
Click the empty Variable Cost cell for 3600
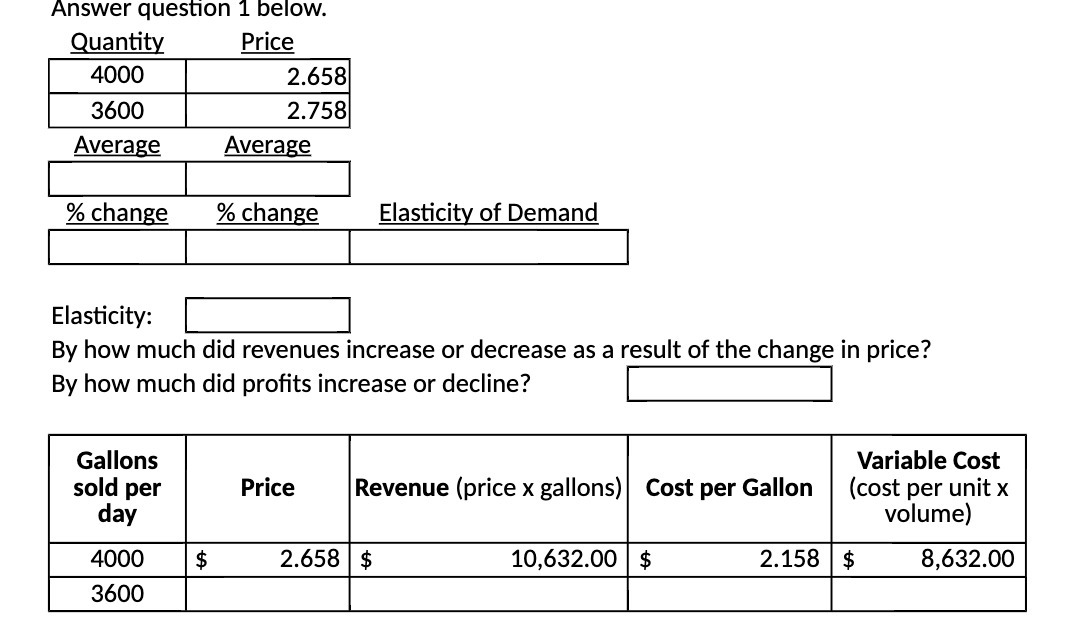pos(928,593)
